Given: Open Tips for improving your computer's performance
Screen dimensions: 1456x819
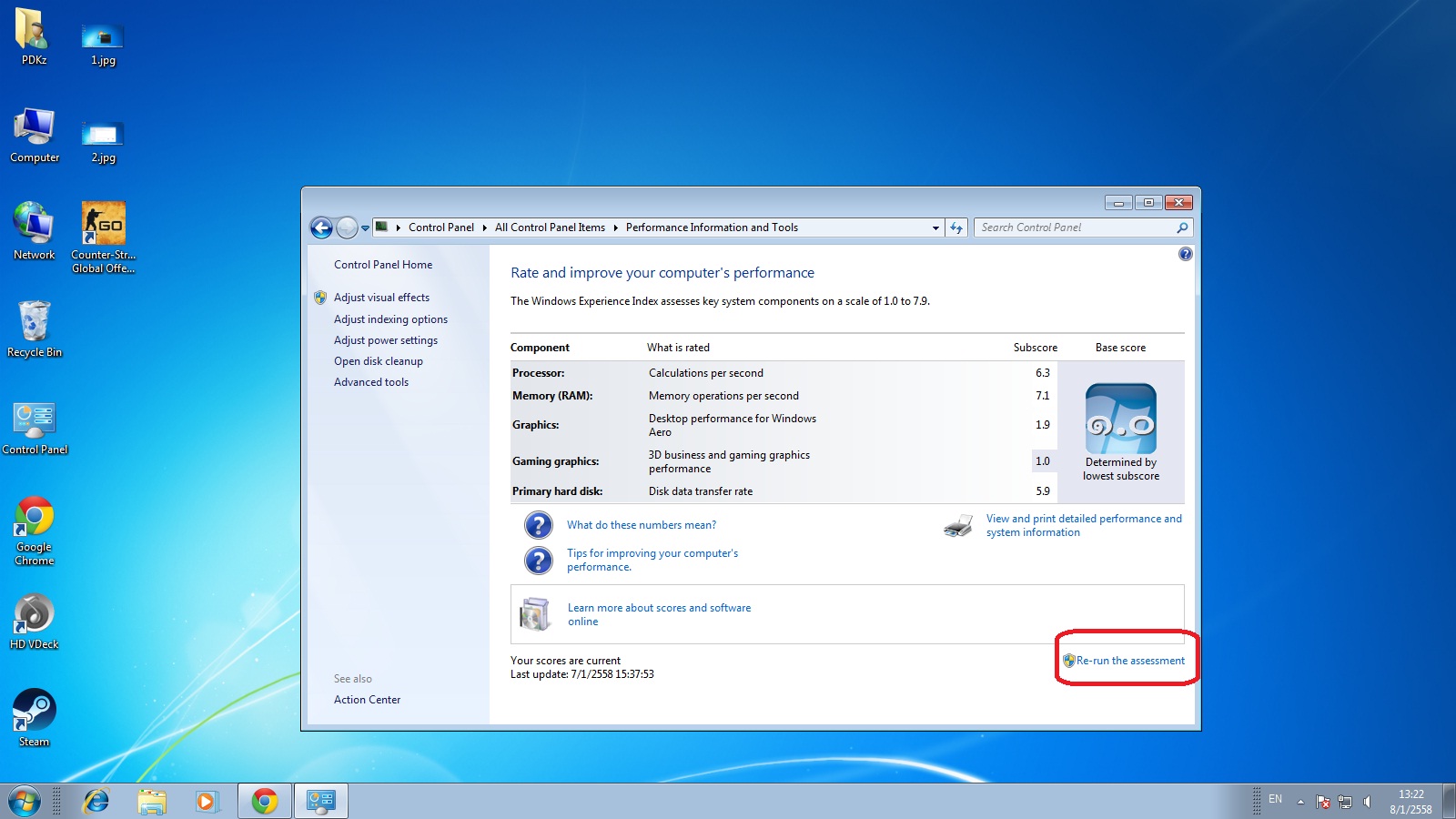Looking at the screenshot, I should (652, 560).
